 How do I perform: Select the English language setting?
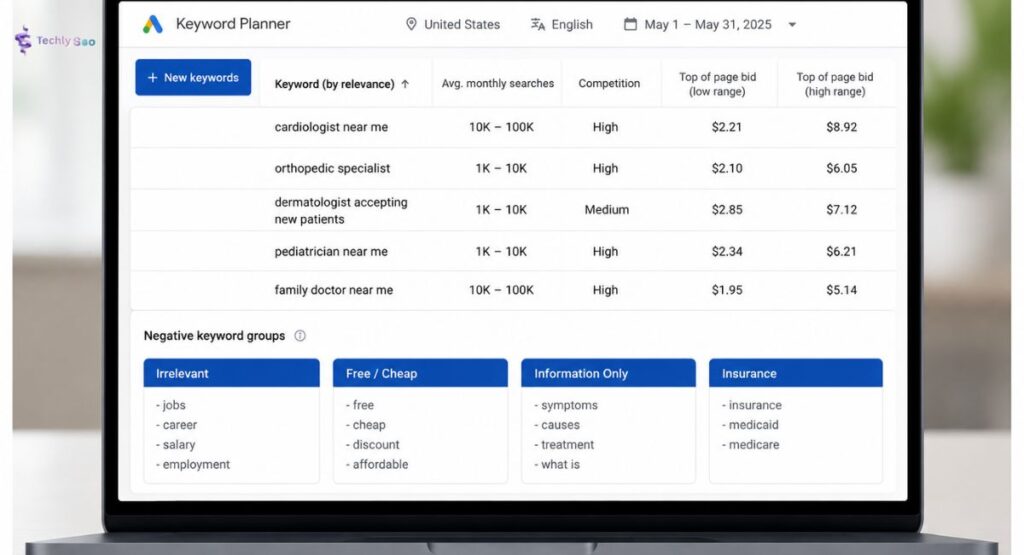572,24
